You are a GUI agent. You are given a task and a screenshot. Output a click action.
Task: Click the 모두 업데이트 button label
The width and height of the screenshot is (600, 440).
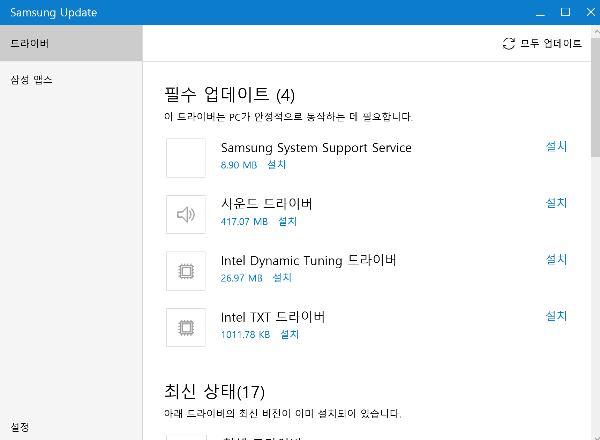click(551, 44)
